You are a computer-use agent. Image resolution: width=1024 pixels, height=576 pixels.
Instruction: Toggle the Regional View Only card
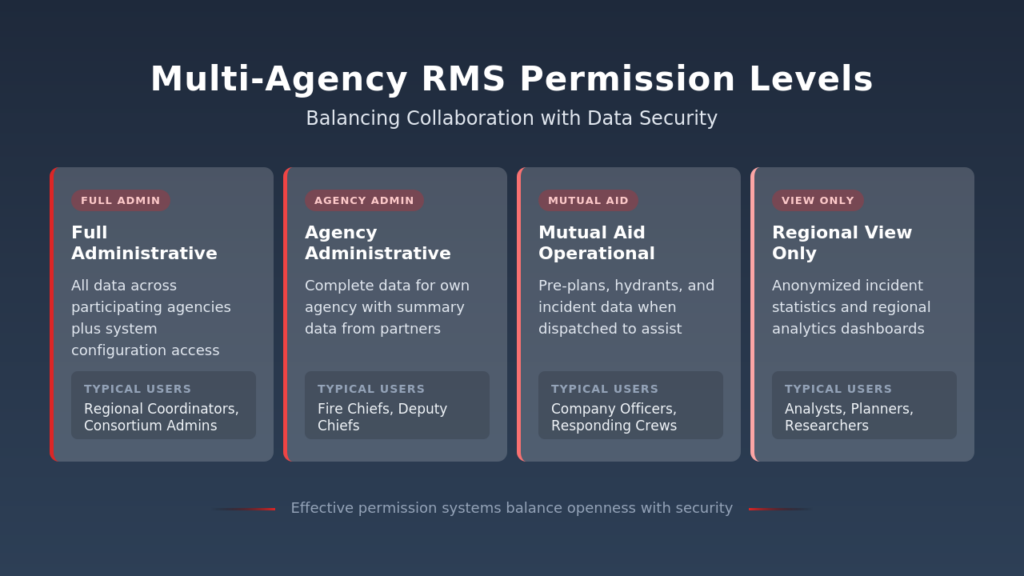[863, 313]
